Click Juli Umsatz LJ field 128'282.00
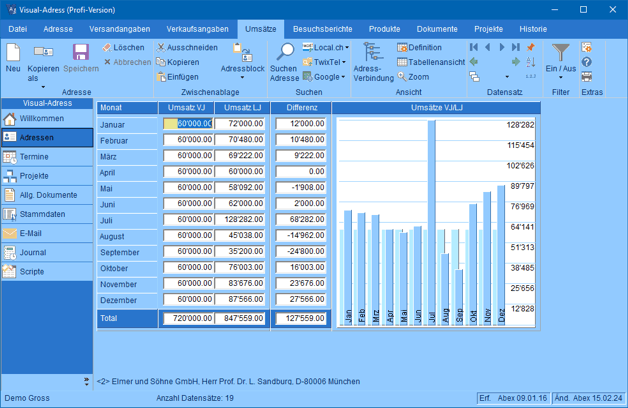The image size is (628, 408). coord(240,219)
